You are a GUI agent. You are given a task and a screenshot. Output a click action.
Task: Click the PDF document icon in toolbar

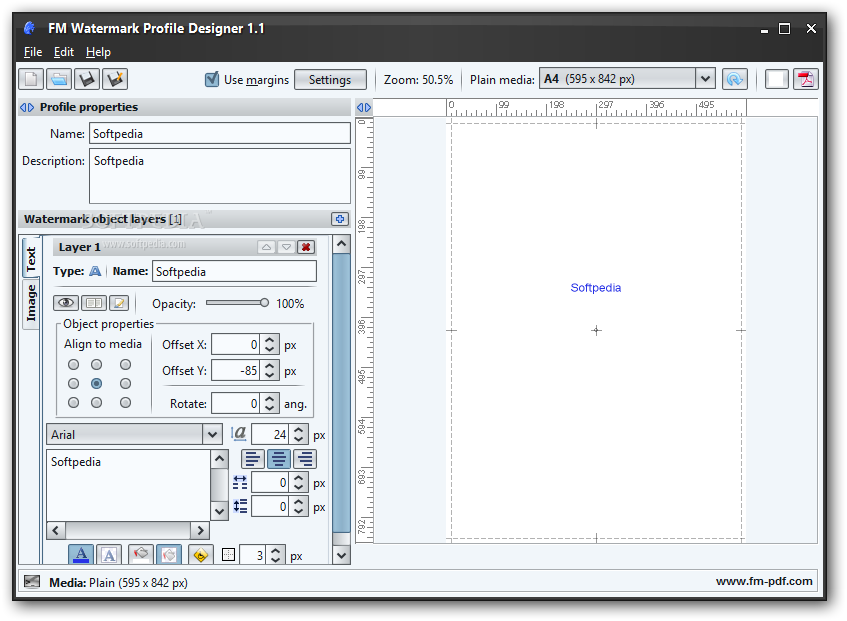(x=805, y=79)
